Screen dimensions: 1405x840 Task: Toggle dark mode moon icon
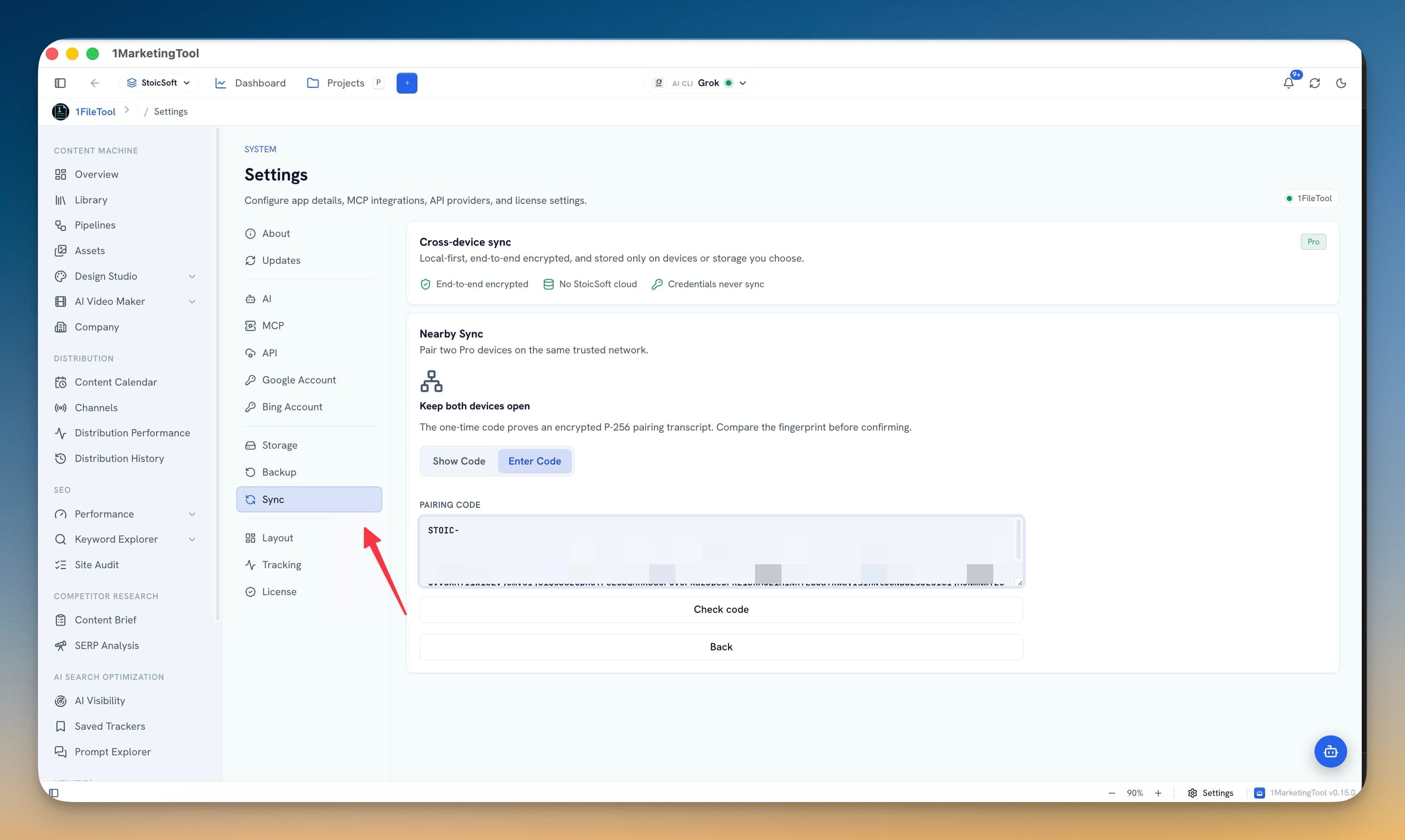[1341, 82]
